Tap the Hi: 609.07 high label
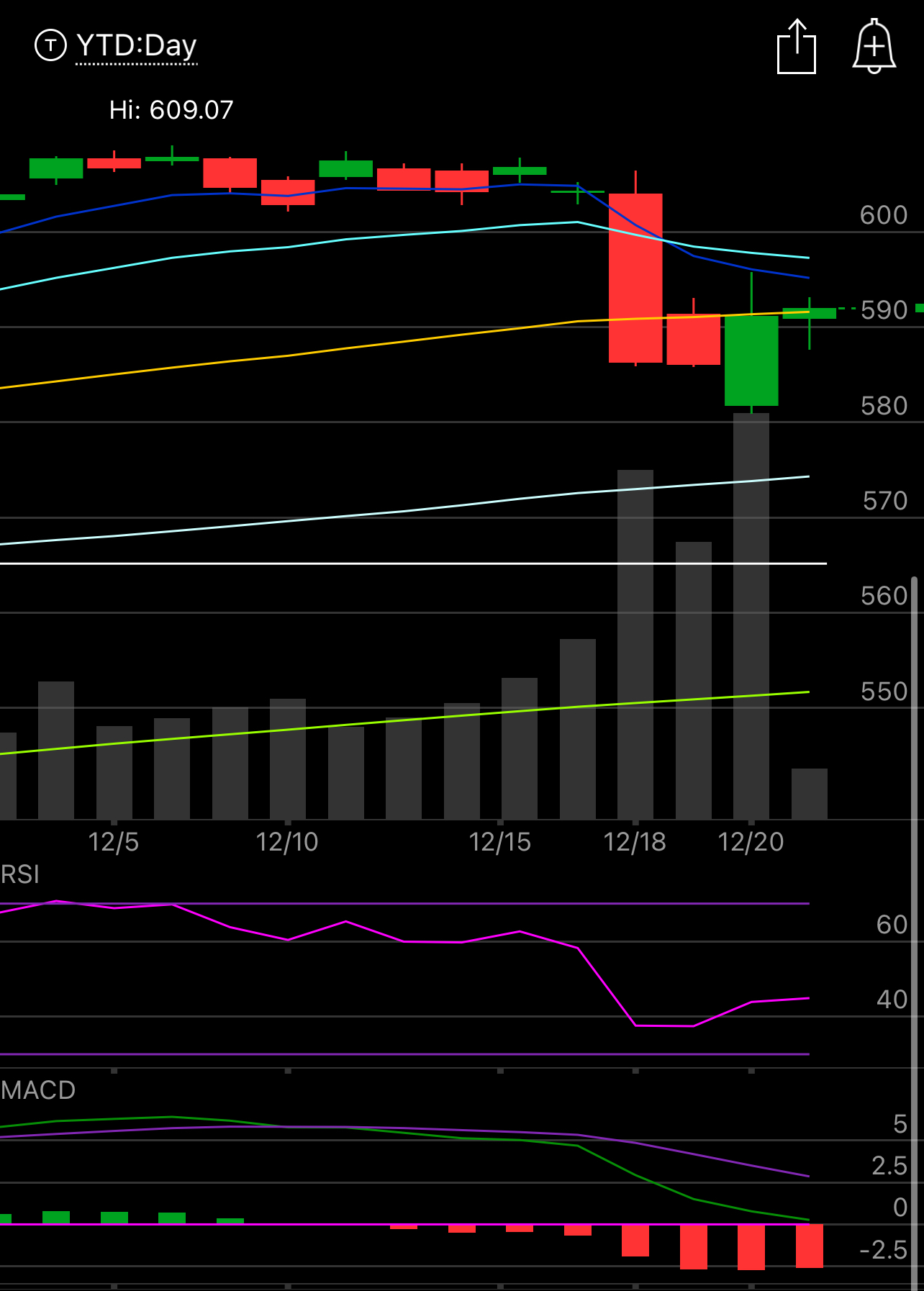This screenshot has height=1291, width=924. click(x=171, y=110)
